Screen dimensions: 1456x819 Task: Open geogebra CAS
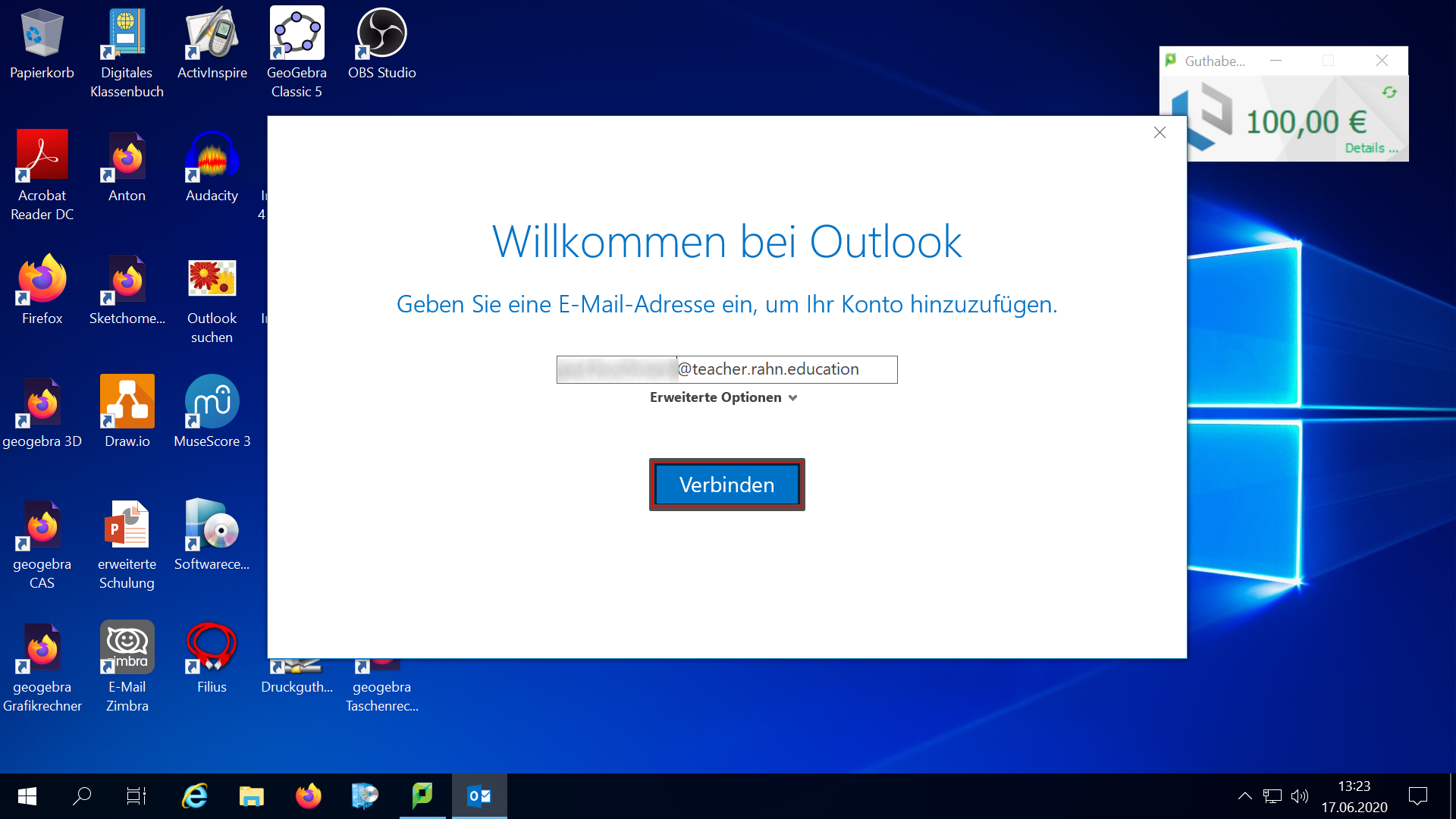click(42, 525)
